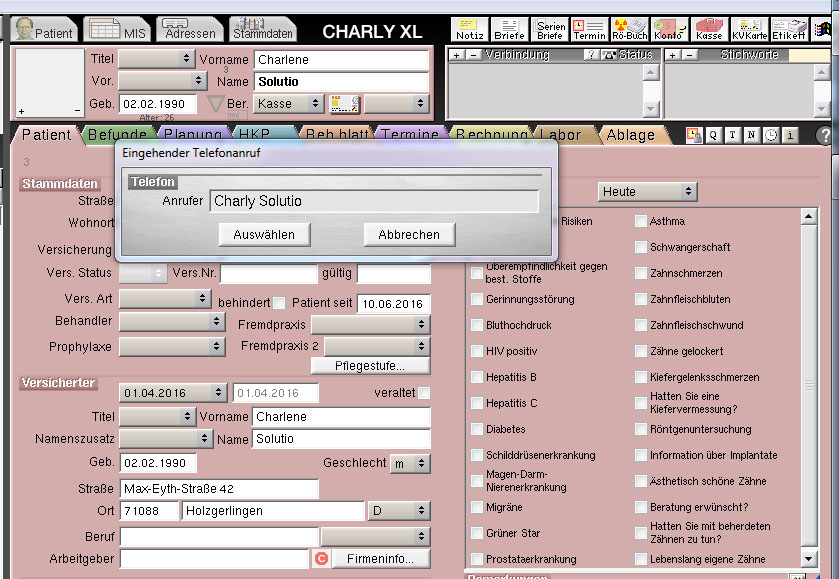Click the Kasse register icon
This screenshot has width=839, height=579.
click(709, 29)
